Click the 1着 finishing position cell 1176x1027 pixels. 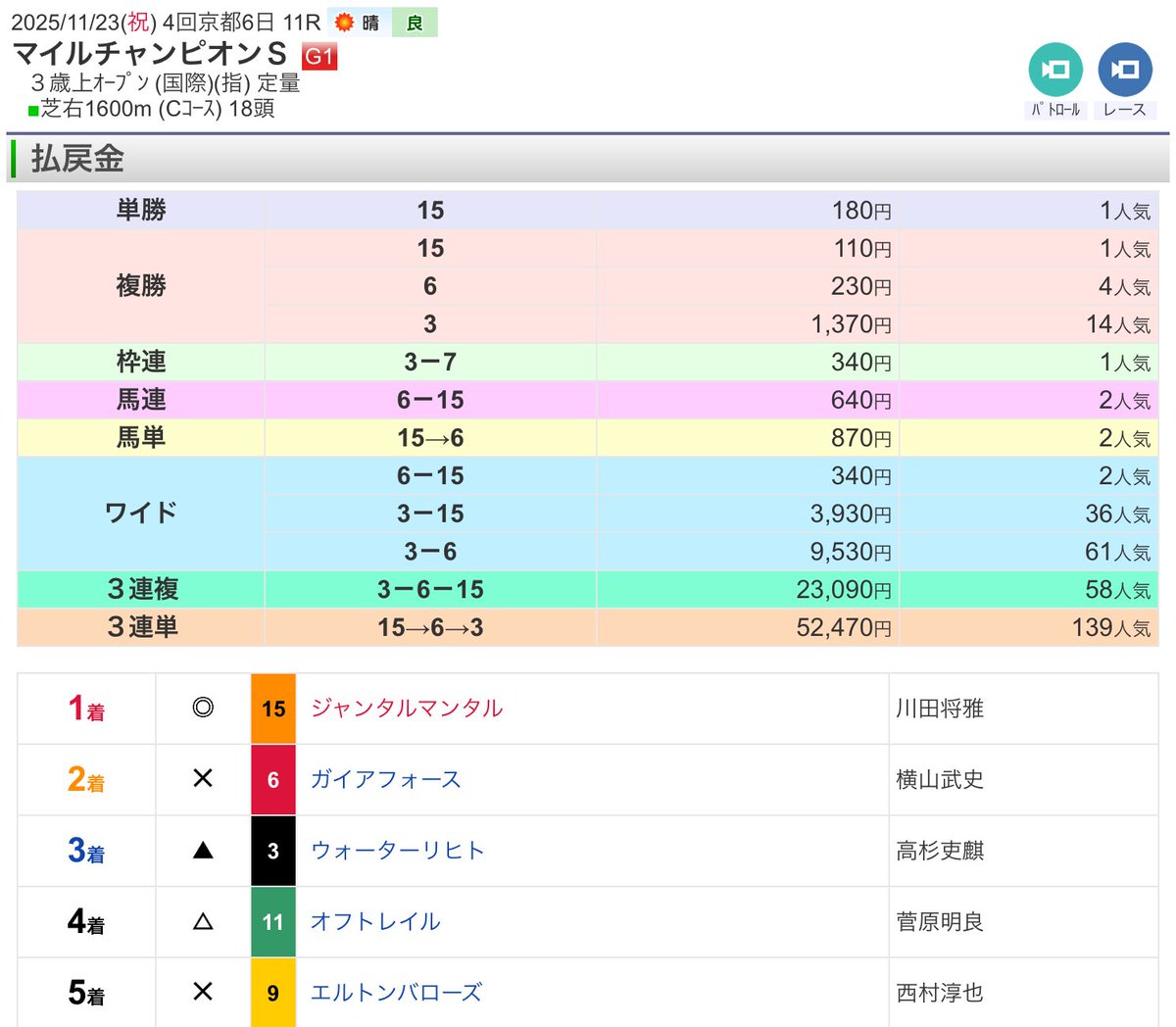pyautogui.click(x=86, y=709)
